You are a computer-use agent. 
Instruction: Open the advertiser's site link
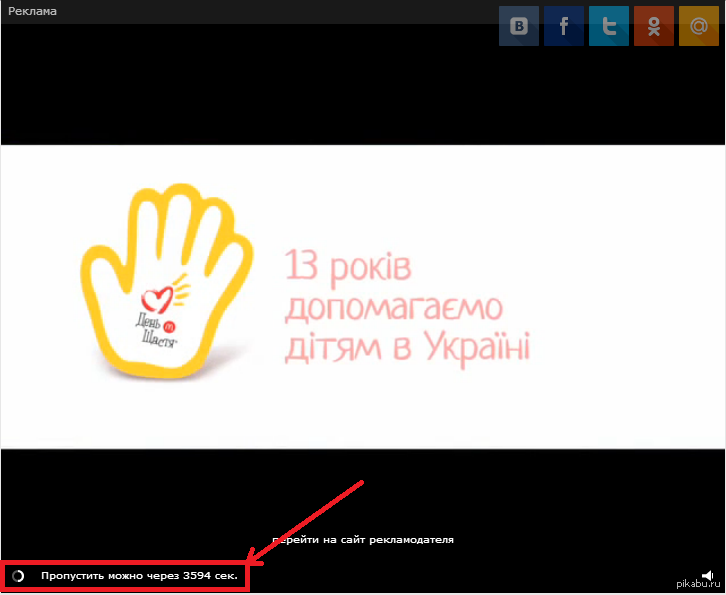pyautogui.click(x=363, y=540)
